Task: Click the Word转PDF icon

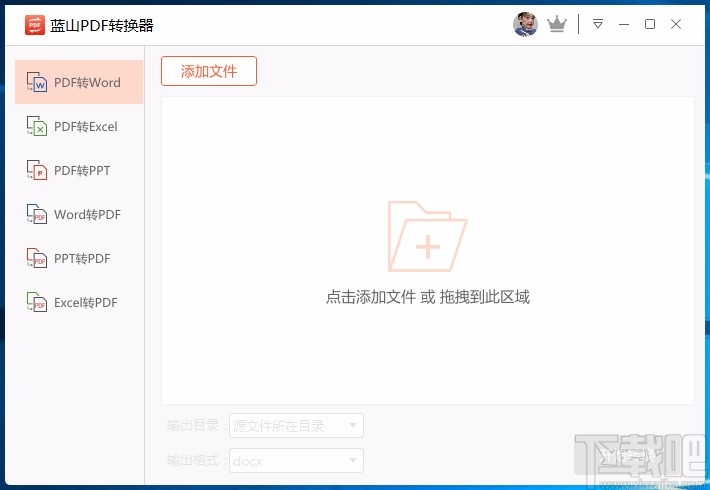Action: coord(37,214)
